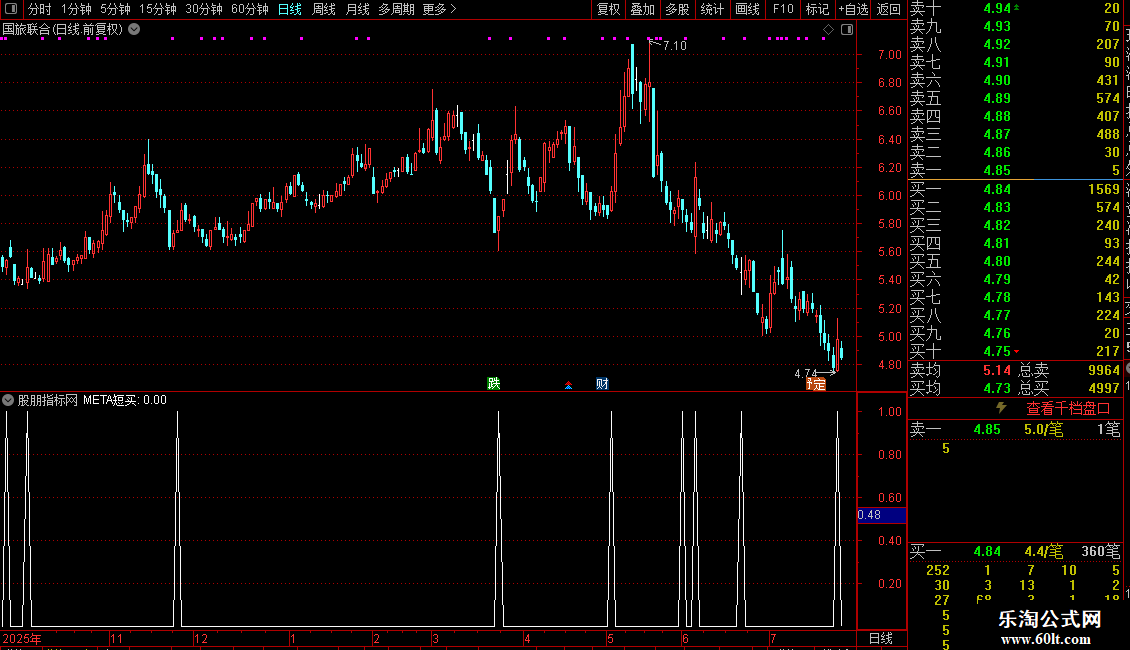
Task: Open the 复权 menu
Action: (x=608, y=9)
